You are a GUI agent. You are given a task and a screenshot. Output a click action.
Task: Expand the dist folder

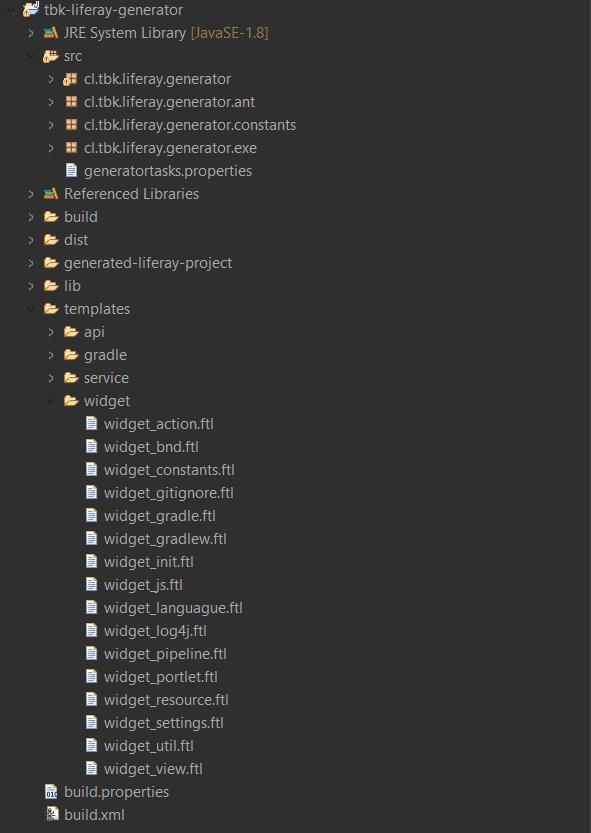31,240
